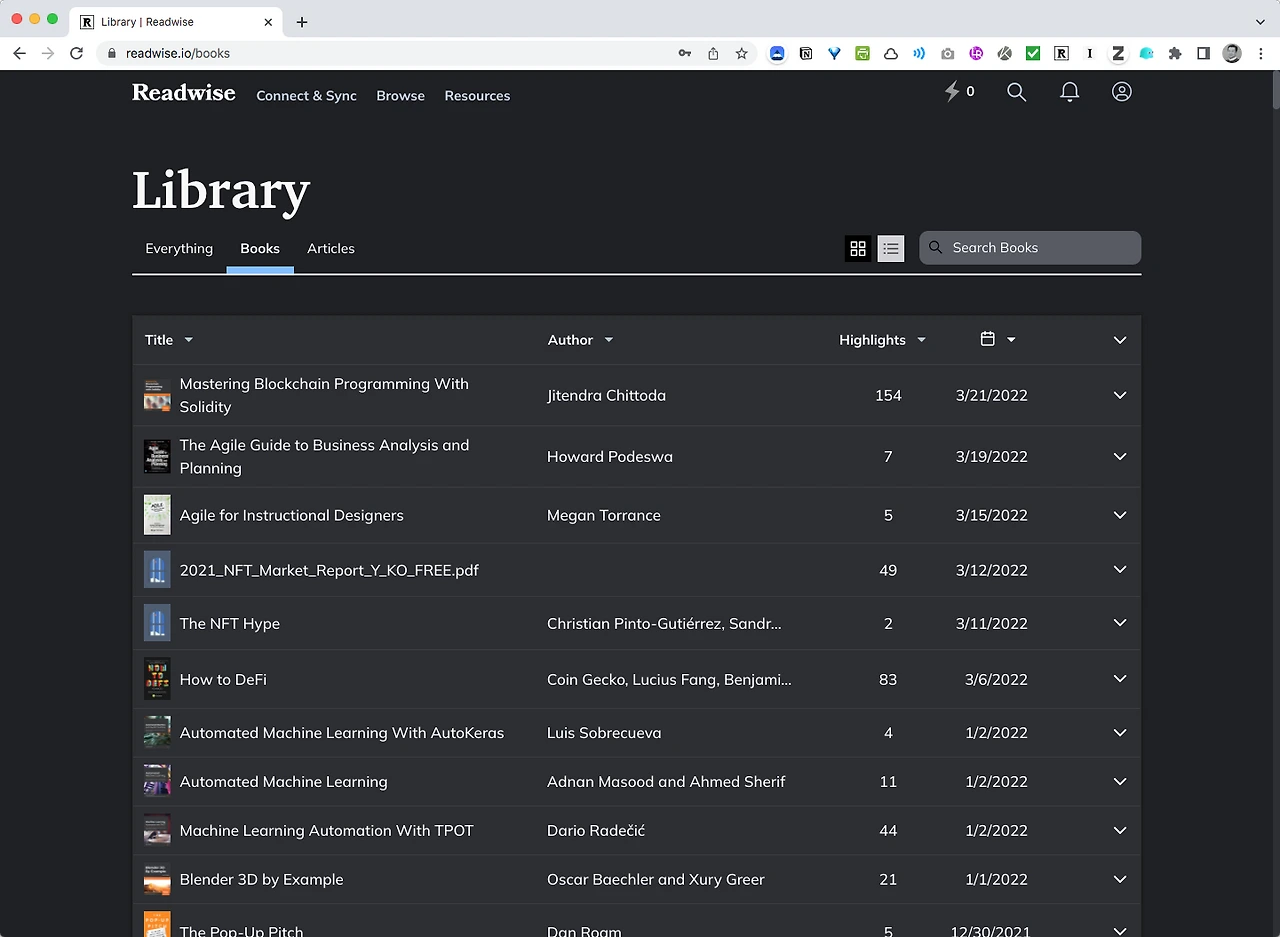Switch to list view layout
This screenshot has height=937, width=1280.
point(891,248)
